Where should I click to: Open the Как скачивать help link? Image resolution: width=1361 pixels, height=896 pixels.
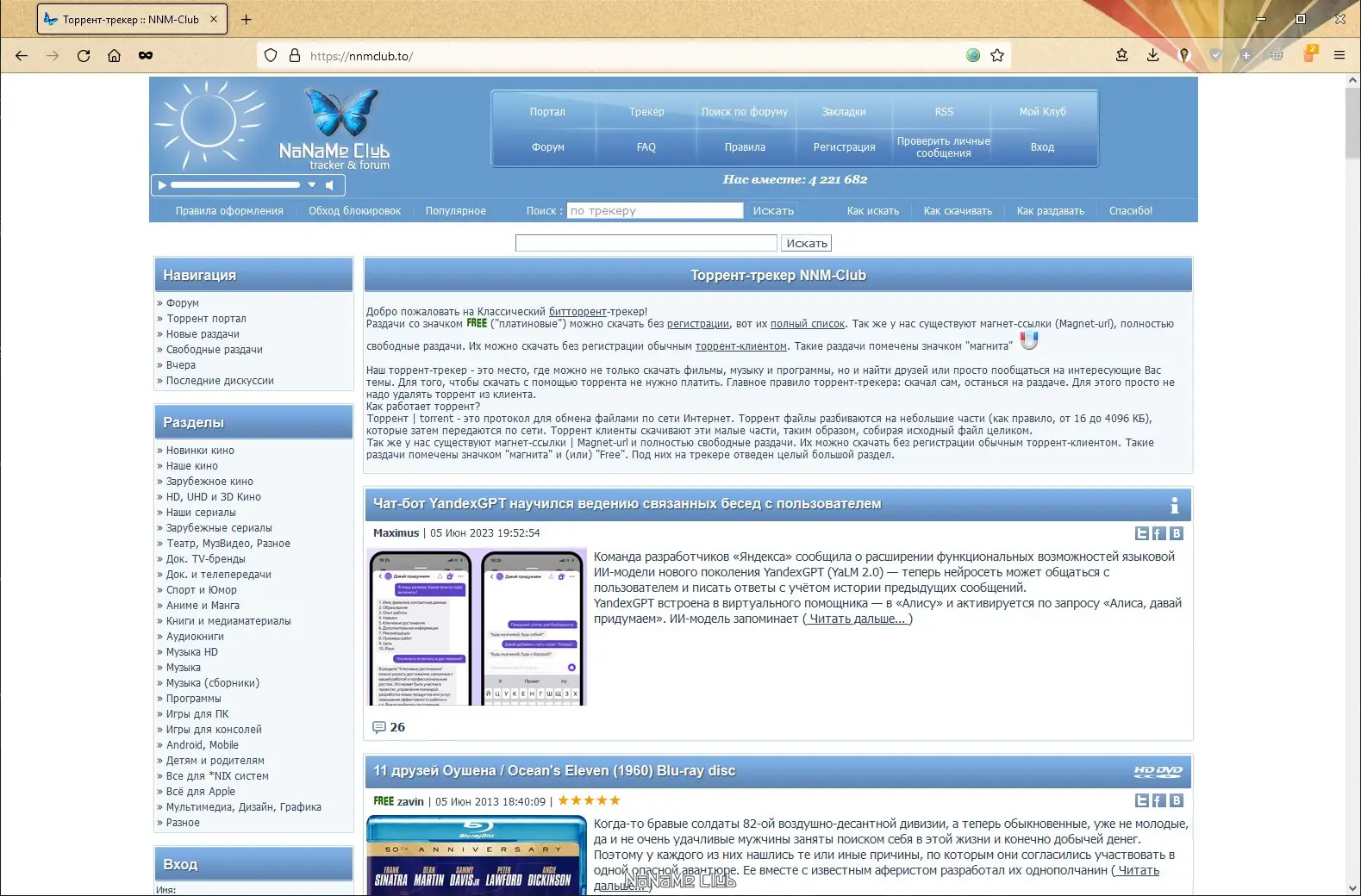click(958, 211)
